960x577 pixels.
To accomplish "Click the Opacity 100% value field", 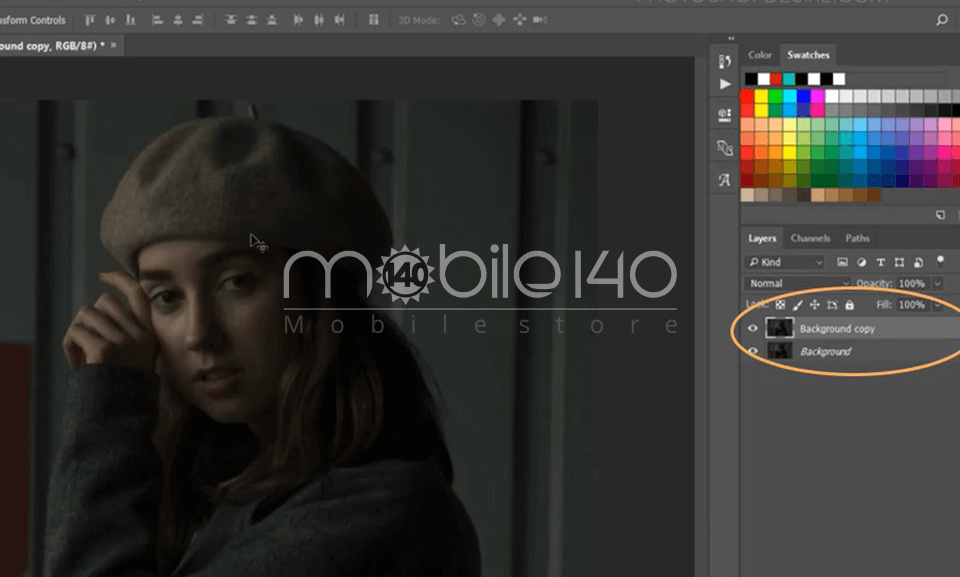I will 913,283.
